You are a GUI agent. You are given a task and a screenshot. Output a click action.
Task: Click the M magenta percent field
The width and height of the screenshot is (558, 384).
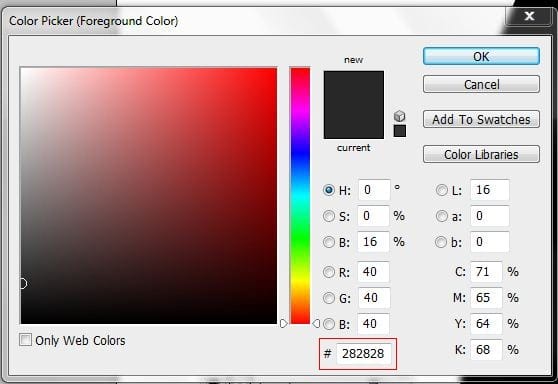(x=486, y=298)
